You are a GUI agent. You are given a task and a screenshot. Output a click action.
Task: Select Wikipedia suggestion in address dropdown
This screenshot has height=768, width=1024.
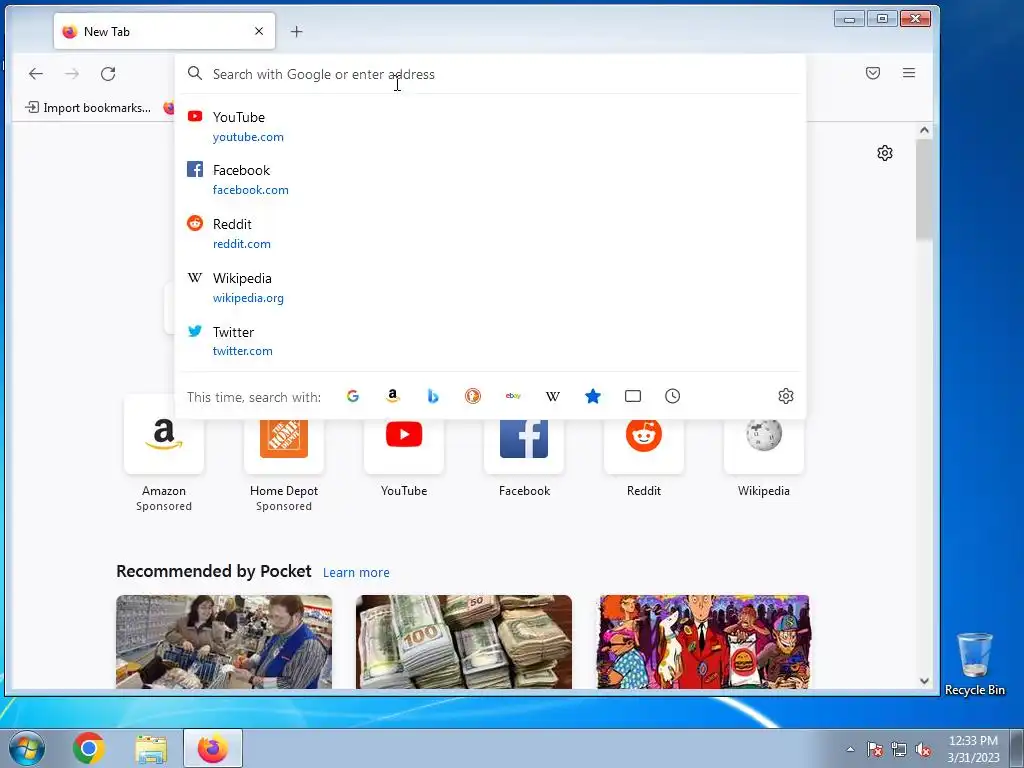tap(490, 287)
